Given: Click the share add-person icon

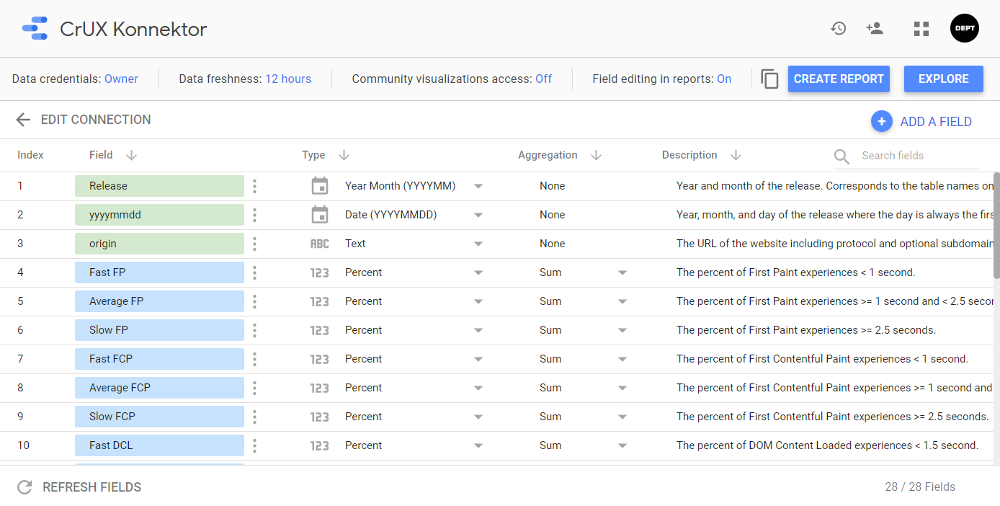Looking at the screenshot, I should pos(874,28).
